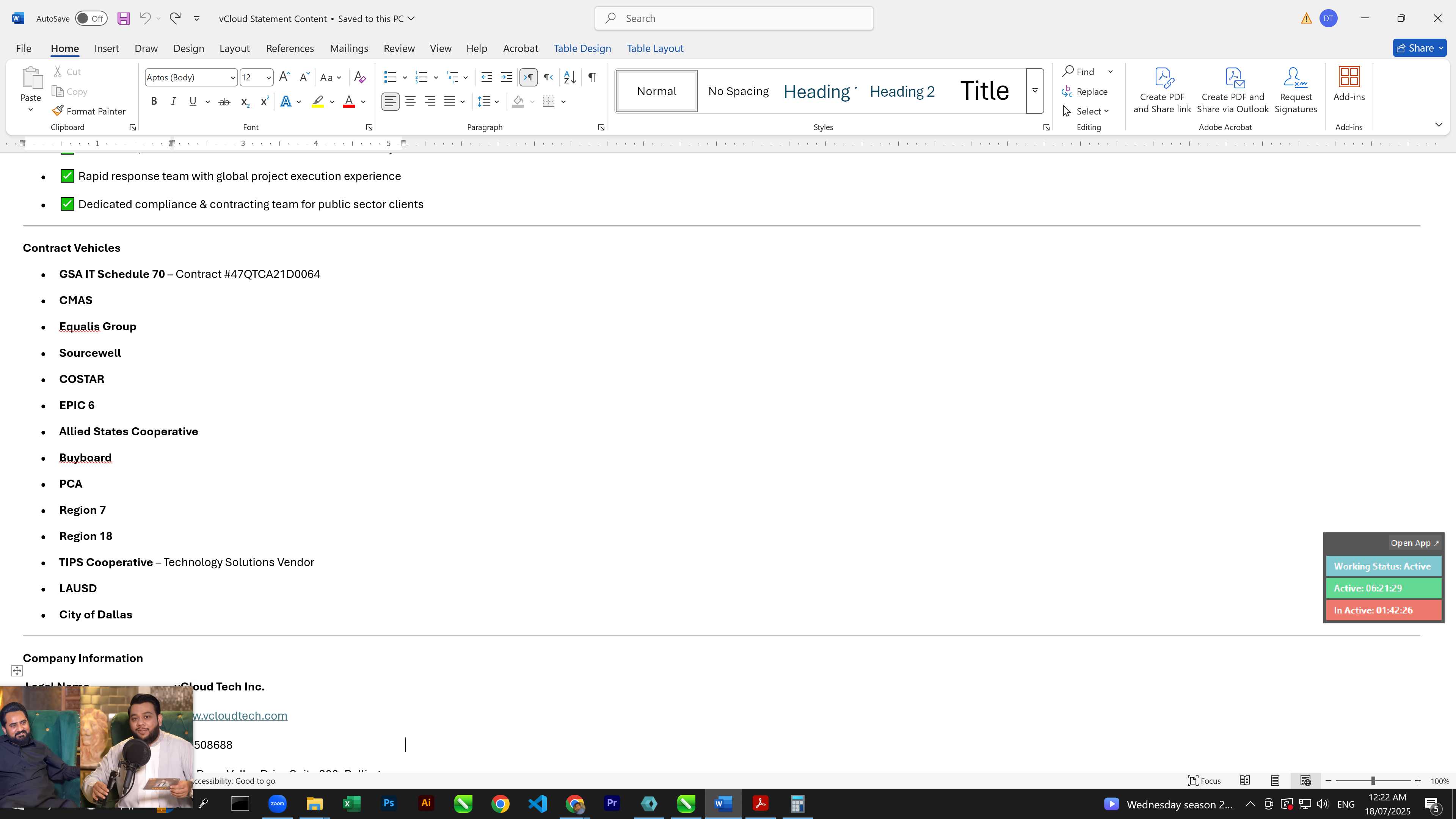The height and width of the screenshot is (819, 1456).
Task: Switch to the Table Design tab
Action: (582, 49)
